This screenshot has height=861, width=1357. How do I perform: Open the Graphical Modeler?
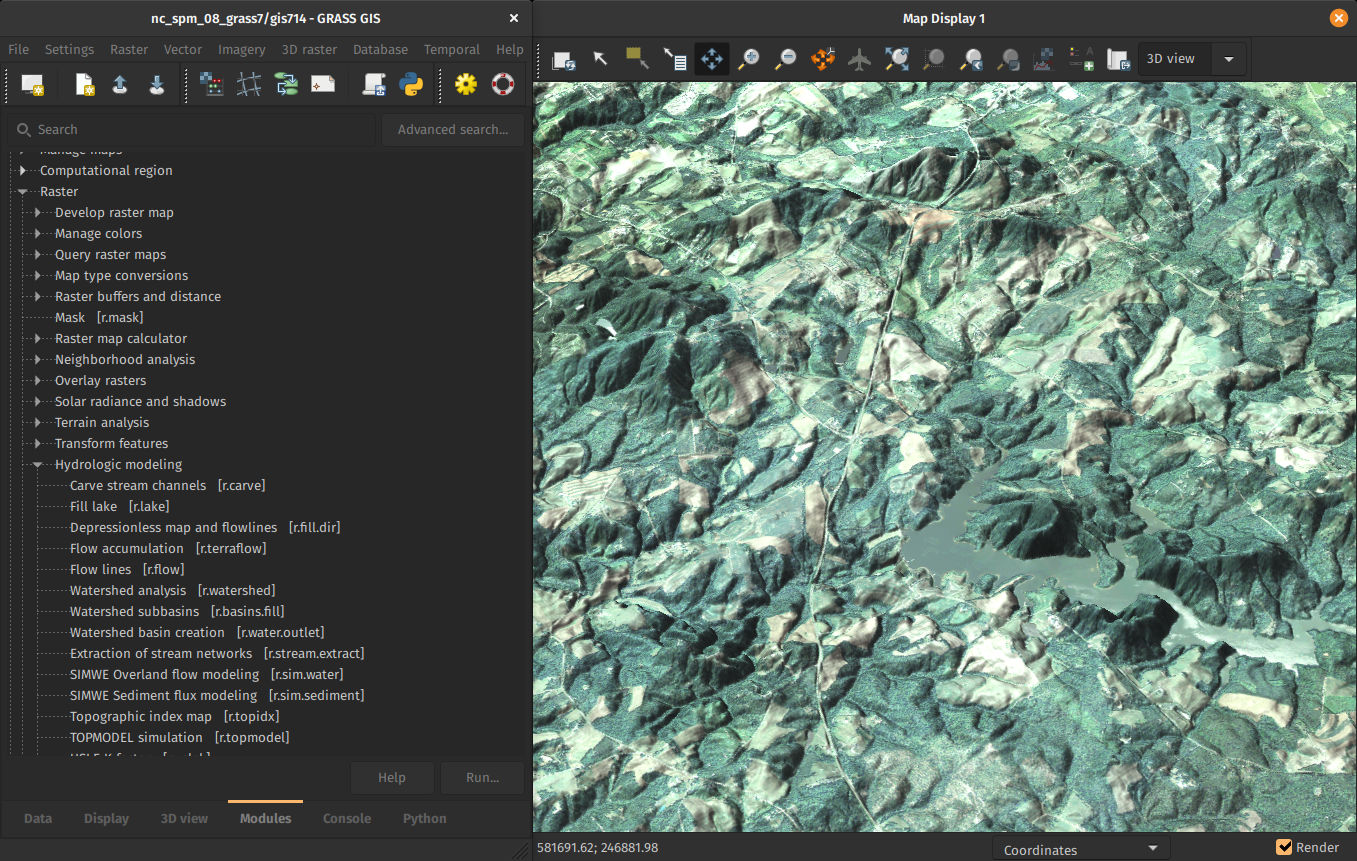tap(286, 85)
